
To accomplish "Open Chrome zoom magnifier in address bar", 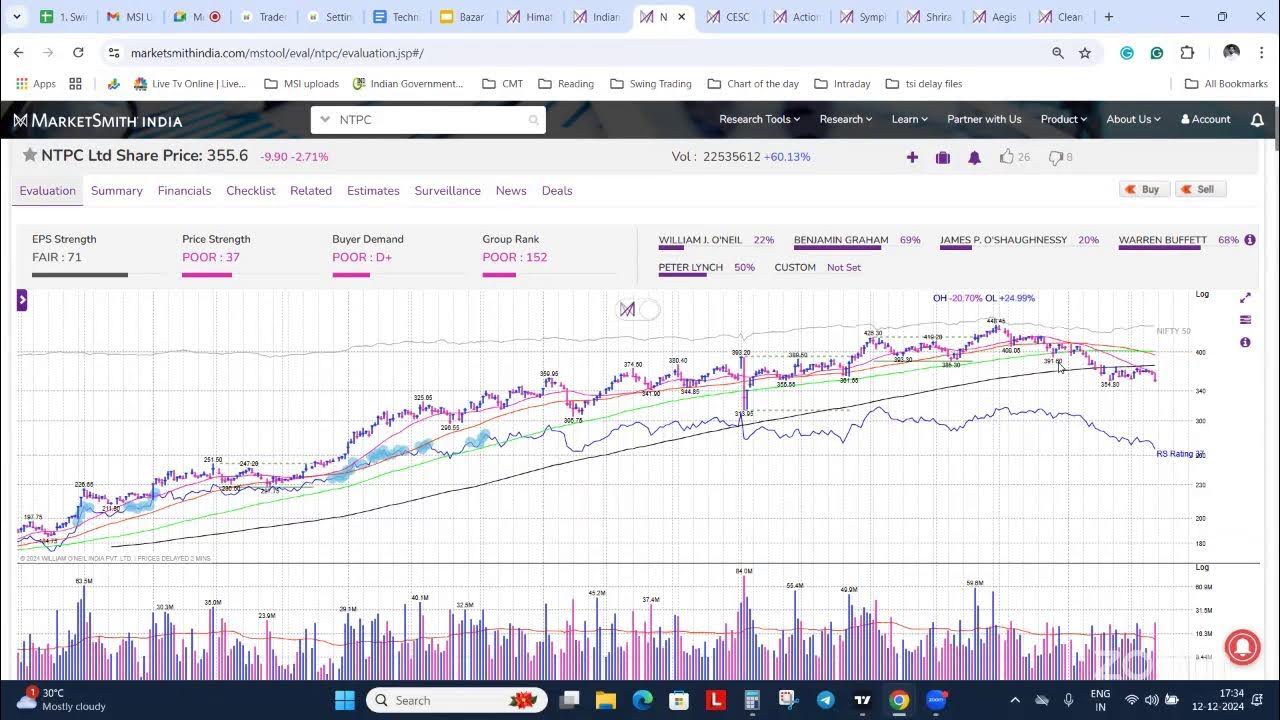I will pyautogui.click(x=1058, y=52).
